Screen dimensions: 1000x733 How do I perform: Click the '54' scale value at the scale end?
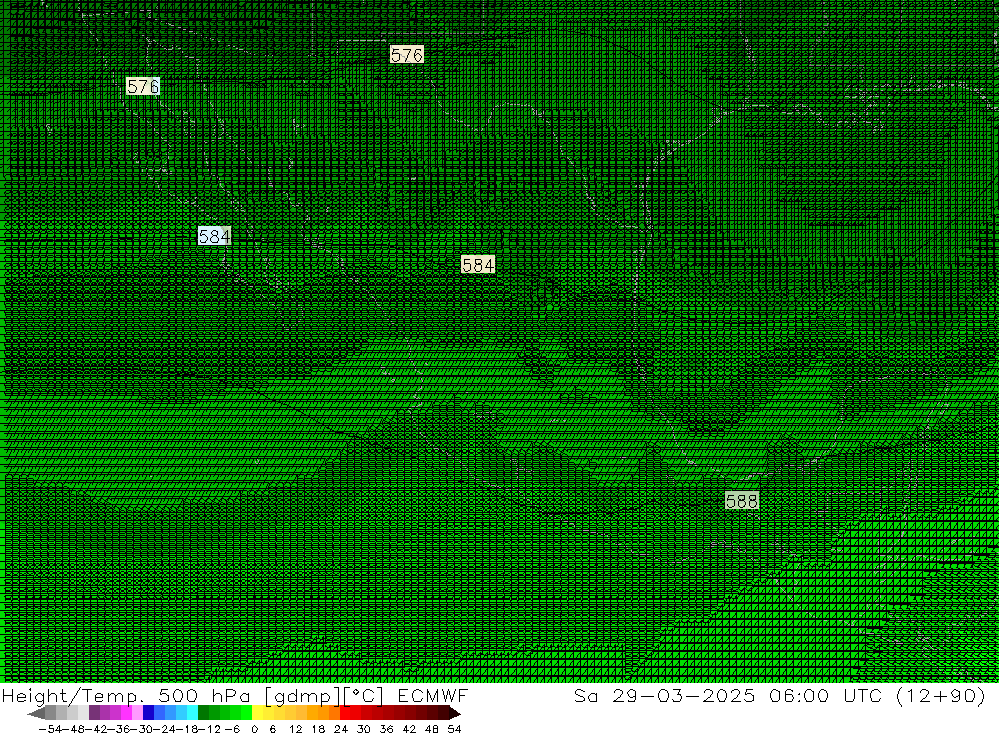[454, 729]
